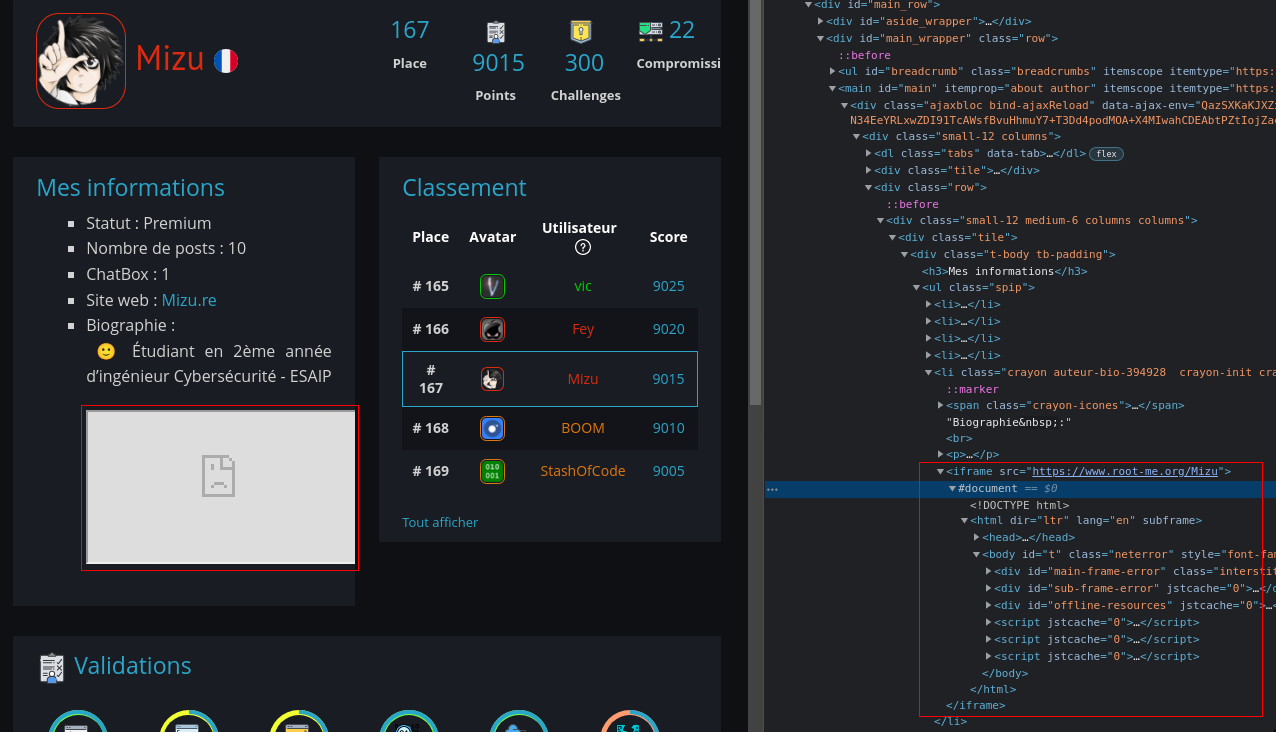Viewport: 1276px width, 732px height.
Task: Click the broken iframe page icon
Action: coord(218,476)
